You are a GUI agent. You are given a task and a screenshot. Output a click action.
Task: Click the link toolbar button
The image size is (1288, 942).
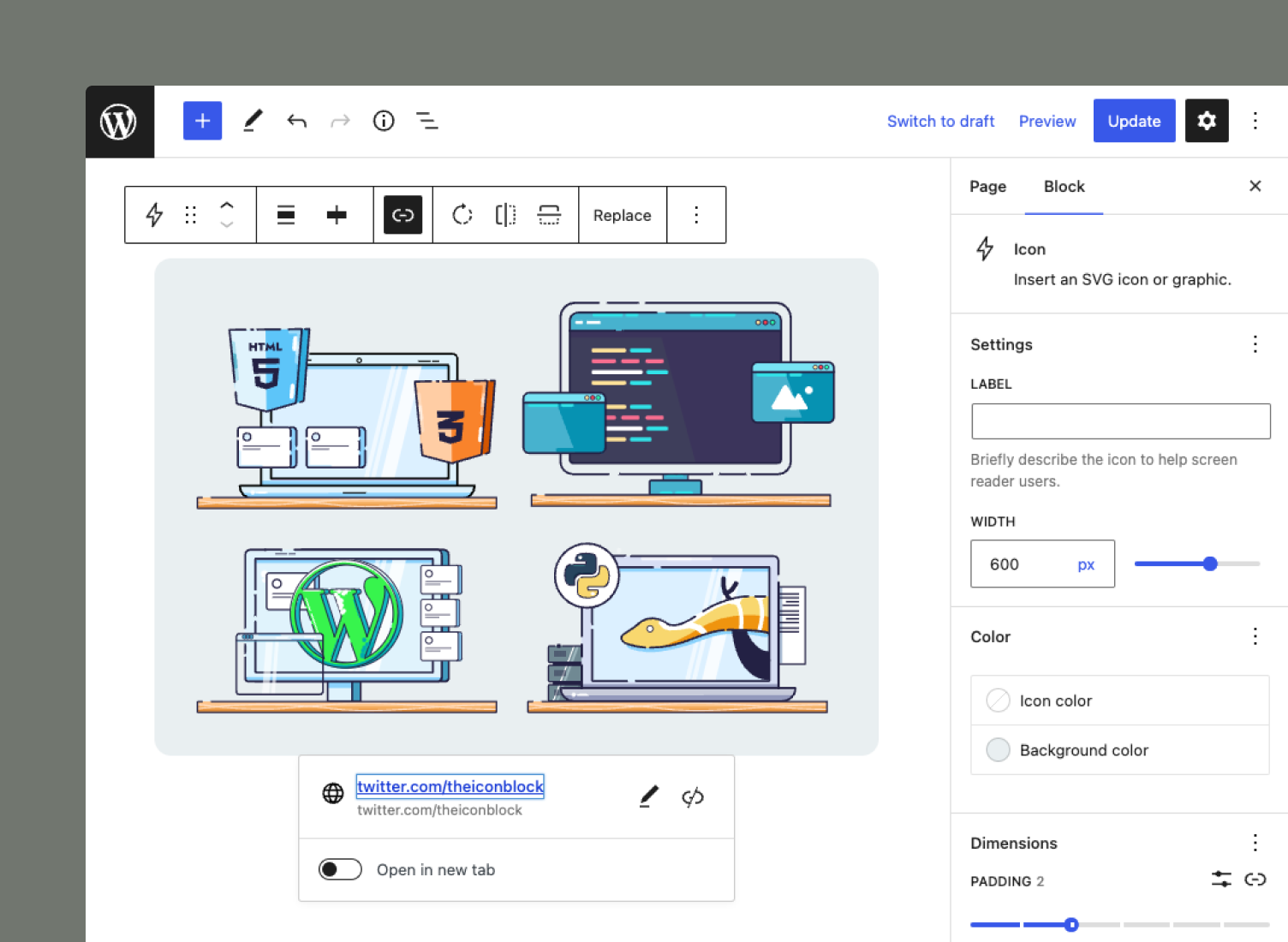[402, 215]
